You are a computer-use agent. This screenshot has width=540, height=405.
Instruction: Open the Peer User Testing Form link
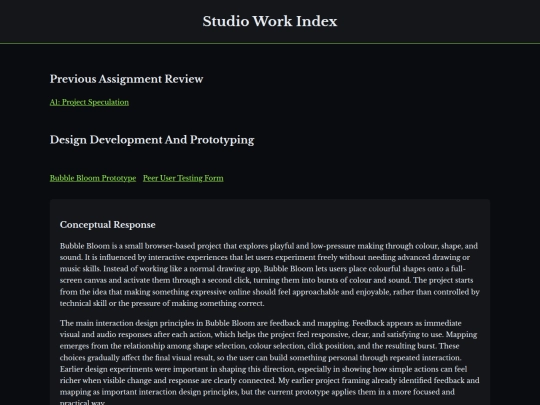[183, 178]
